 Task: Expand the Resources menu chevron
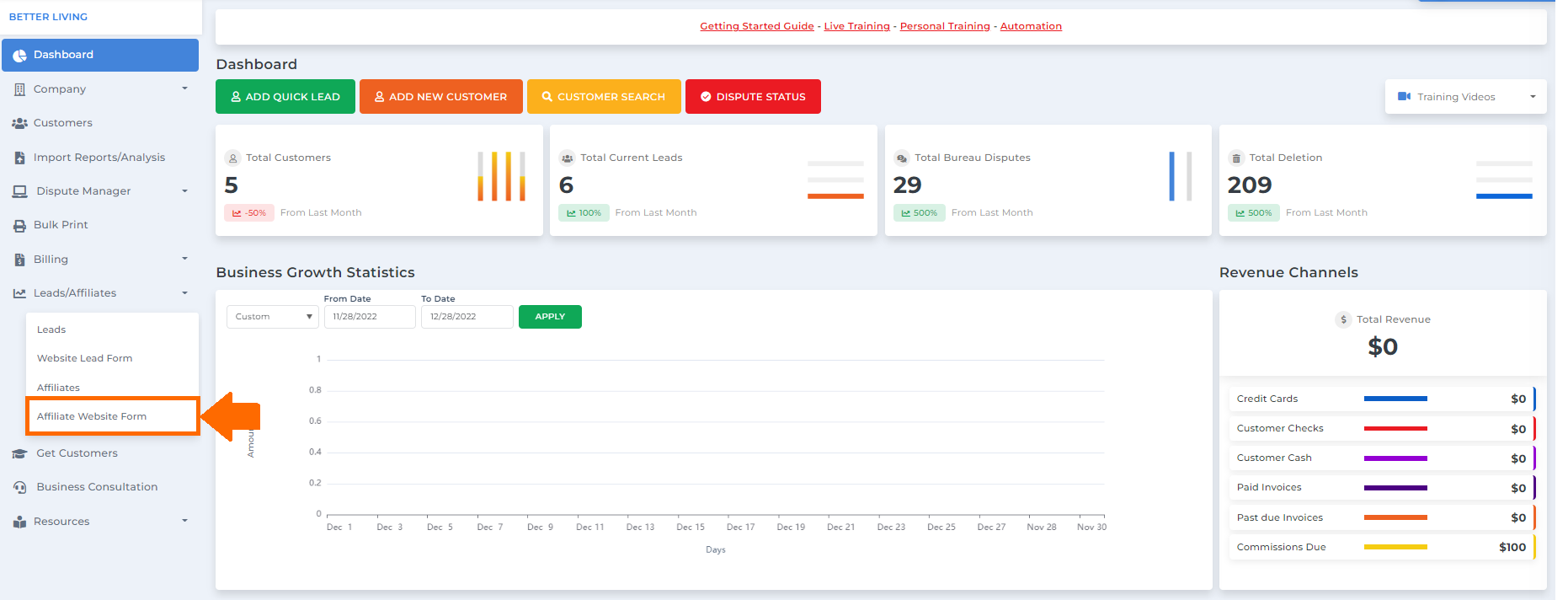click(184, 521)
